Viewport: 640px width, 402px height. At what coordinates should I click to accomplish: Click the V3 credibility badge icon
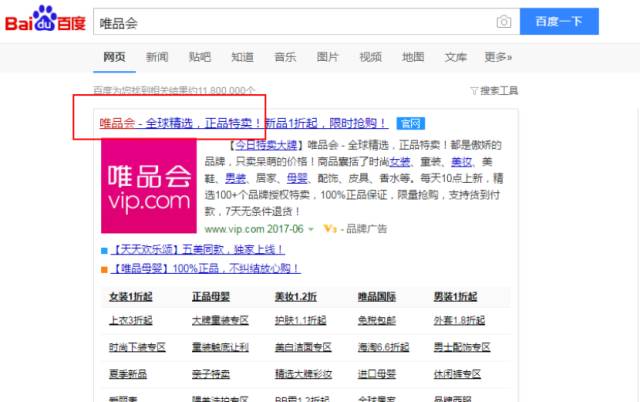click(329, 228)
